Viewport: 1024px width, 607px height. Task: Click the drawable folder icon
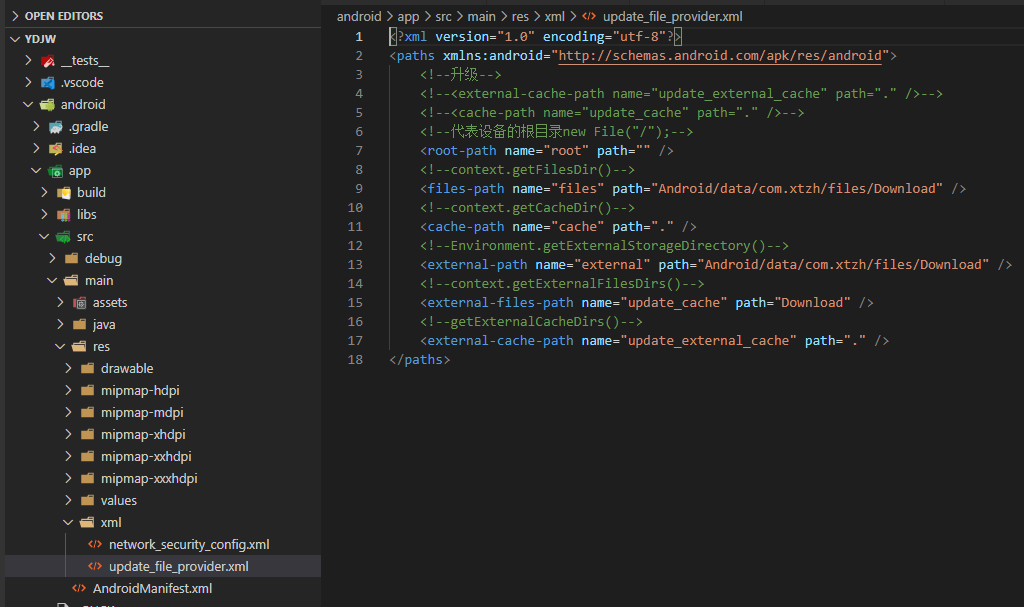pyautogui.click(x=88, y=369)
